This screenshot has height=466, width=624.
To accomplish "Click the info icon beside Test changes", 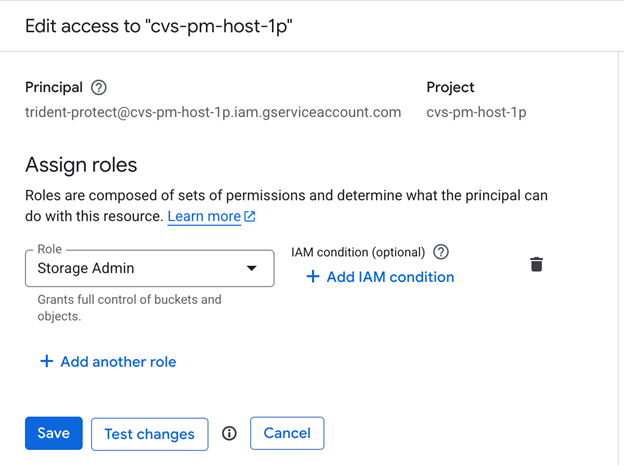I will click(229, 433).
